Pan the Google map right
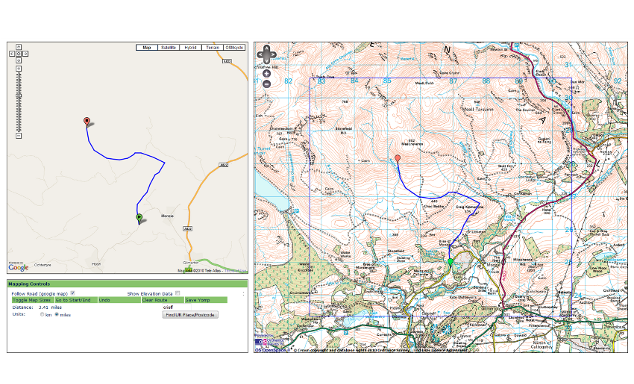The image size is (634, 384). 25,53
